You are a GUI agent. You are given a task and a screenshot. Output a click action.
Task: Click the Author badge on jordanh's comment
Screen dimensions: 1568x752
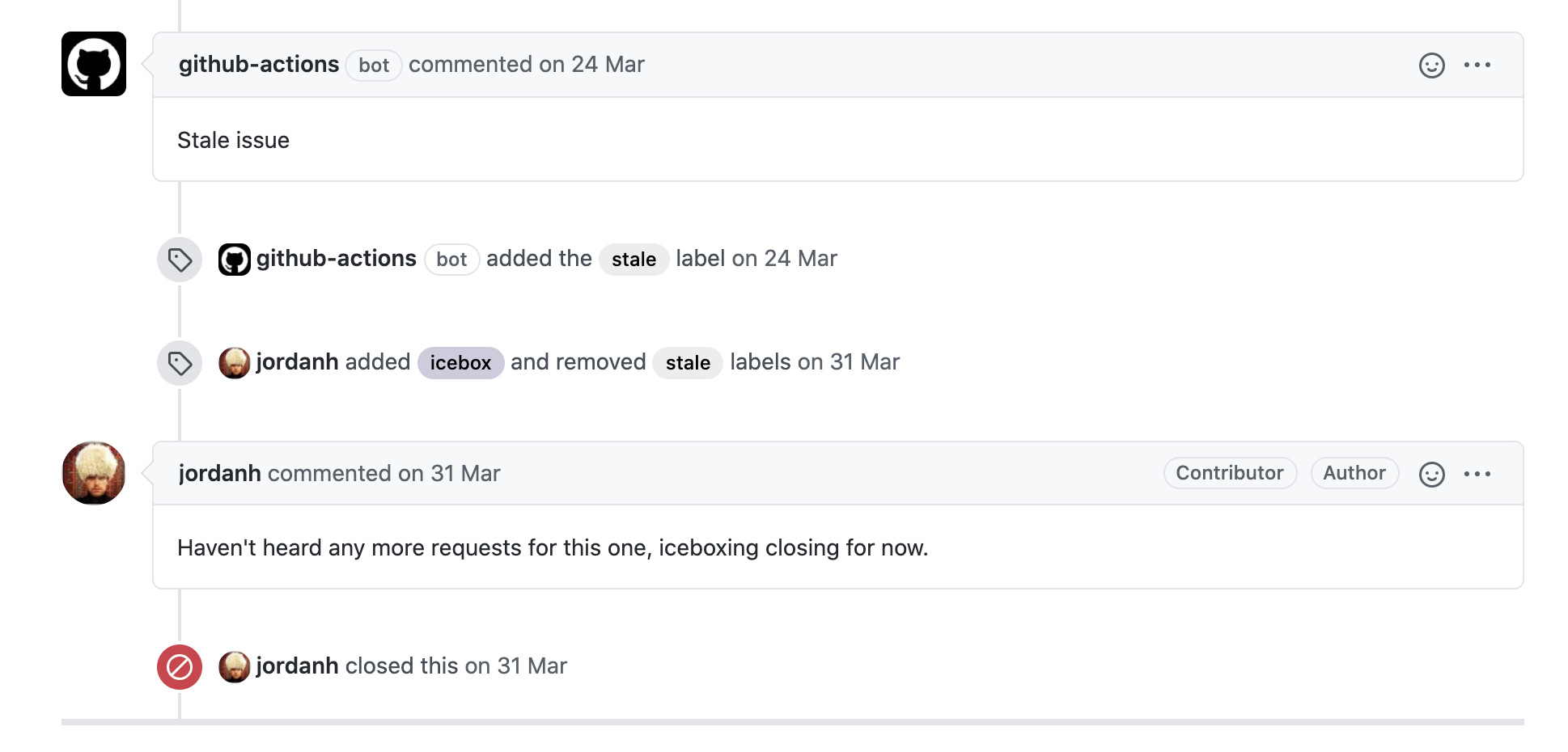pos(1354,473)
